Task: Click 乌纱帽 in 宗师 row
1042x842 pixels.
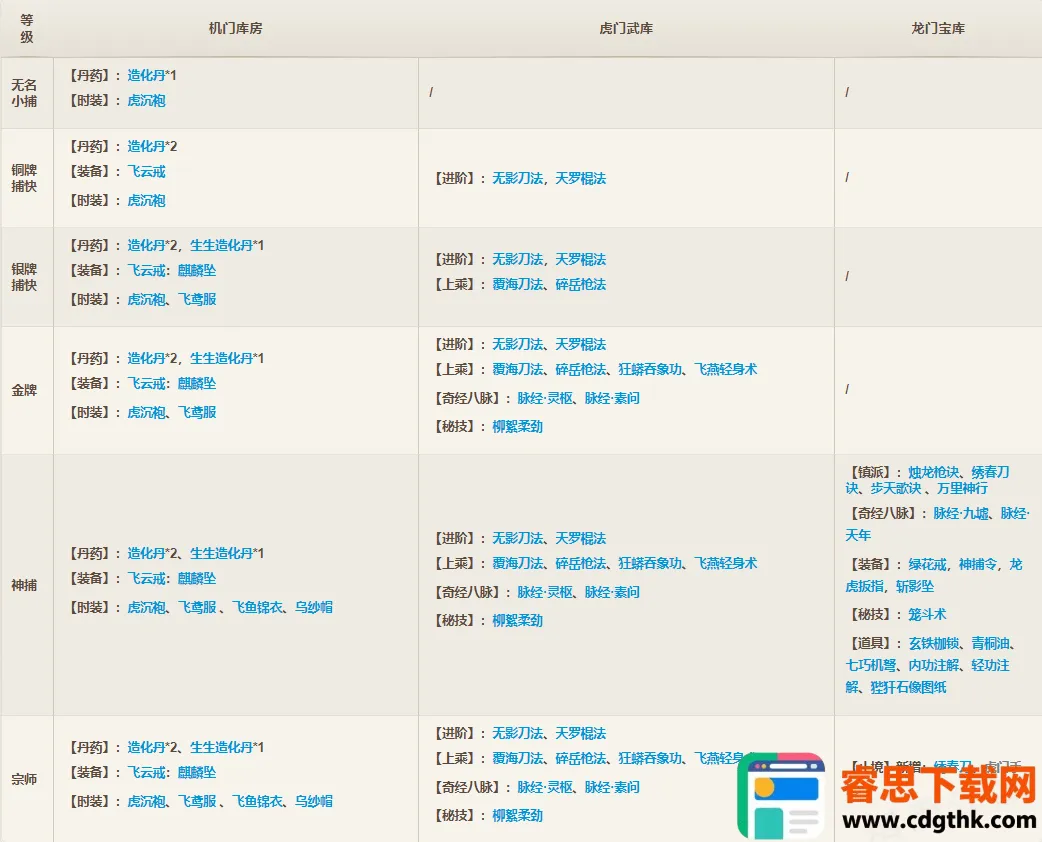Action: coord(314,801)
